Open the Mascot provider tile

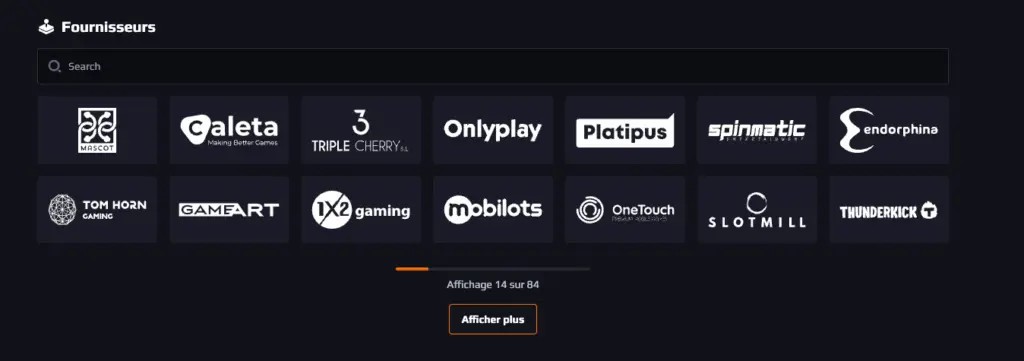coord(97,130)
